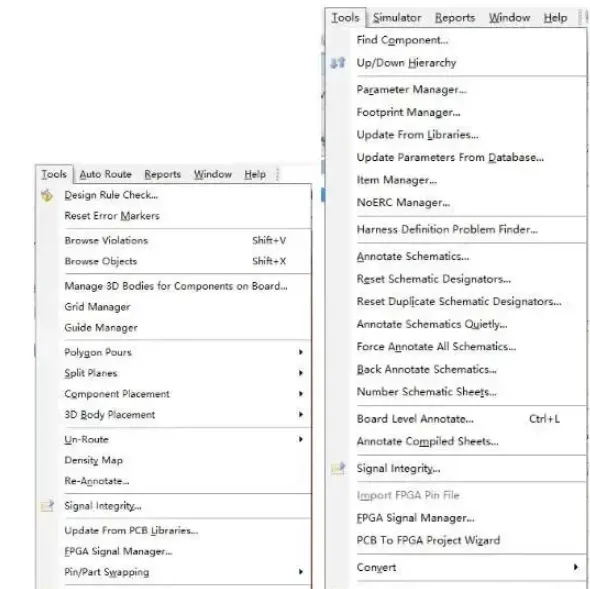The height and width of the screenshot is (589, 590).
Task: Open the Help menu in the PCB menu bar
Action: click(255, 174)
